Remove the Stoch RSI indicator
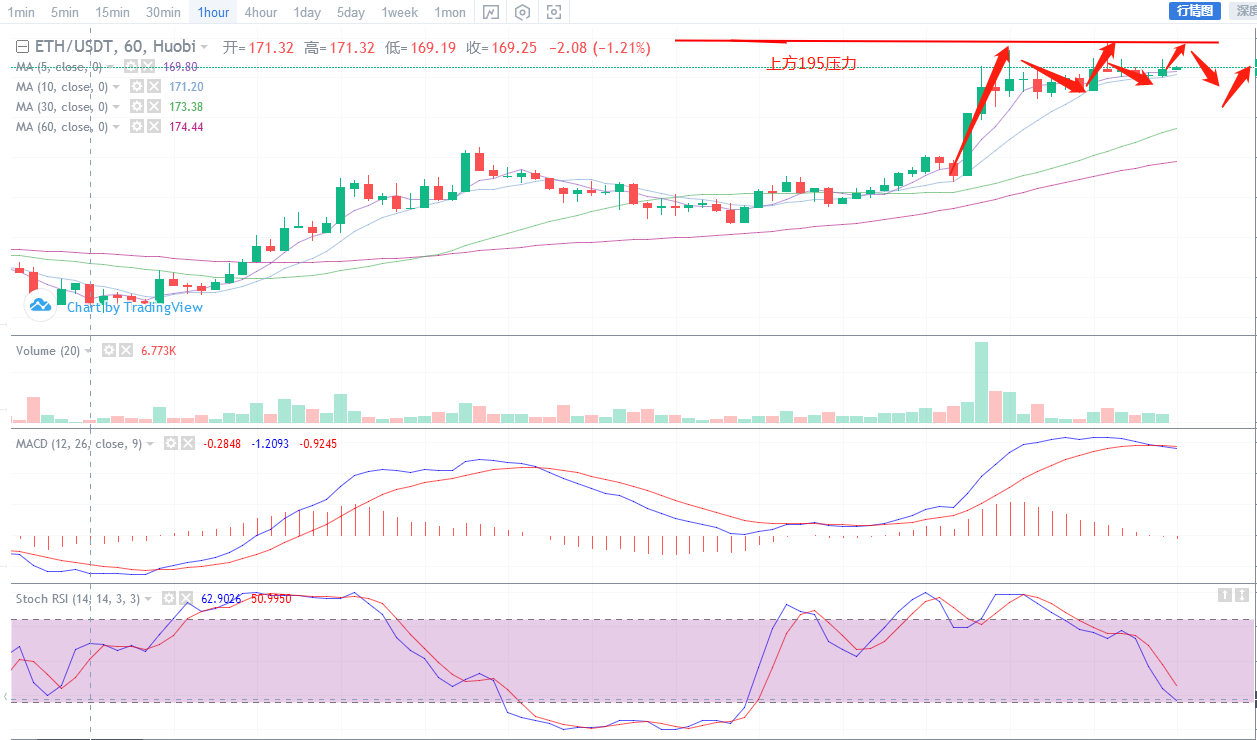This screenshot has width=1257, height=740. (x=186, y=598)
